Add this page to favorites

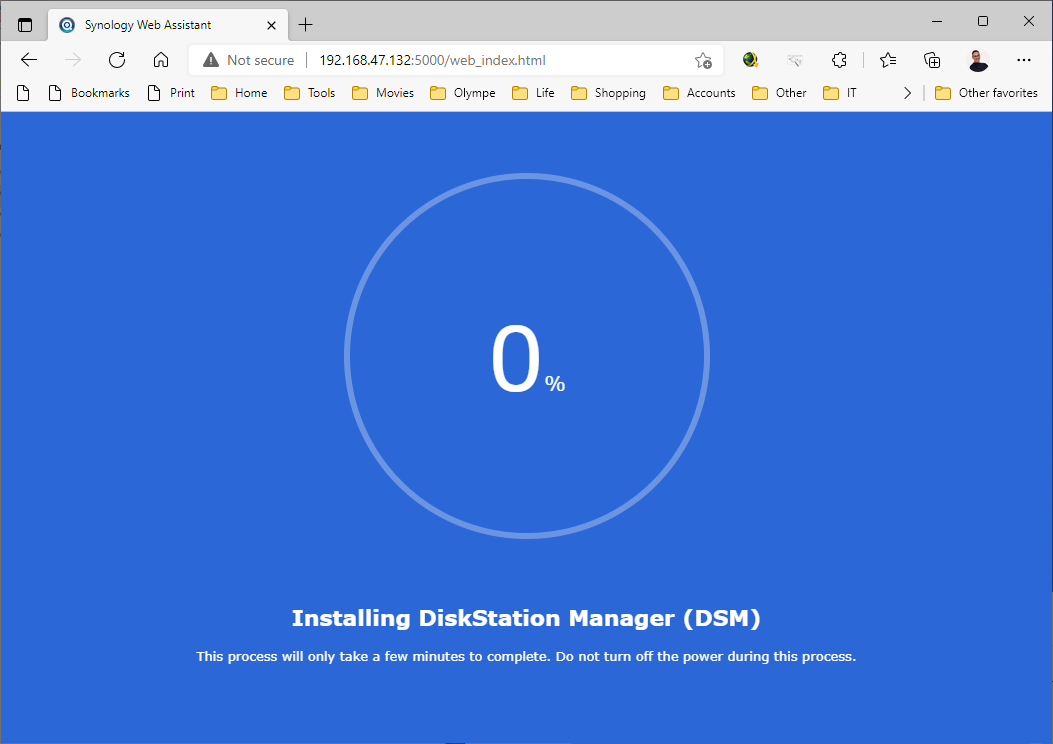pos(703,60)
